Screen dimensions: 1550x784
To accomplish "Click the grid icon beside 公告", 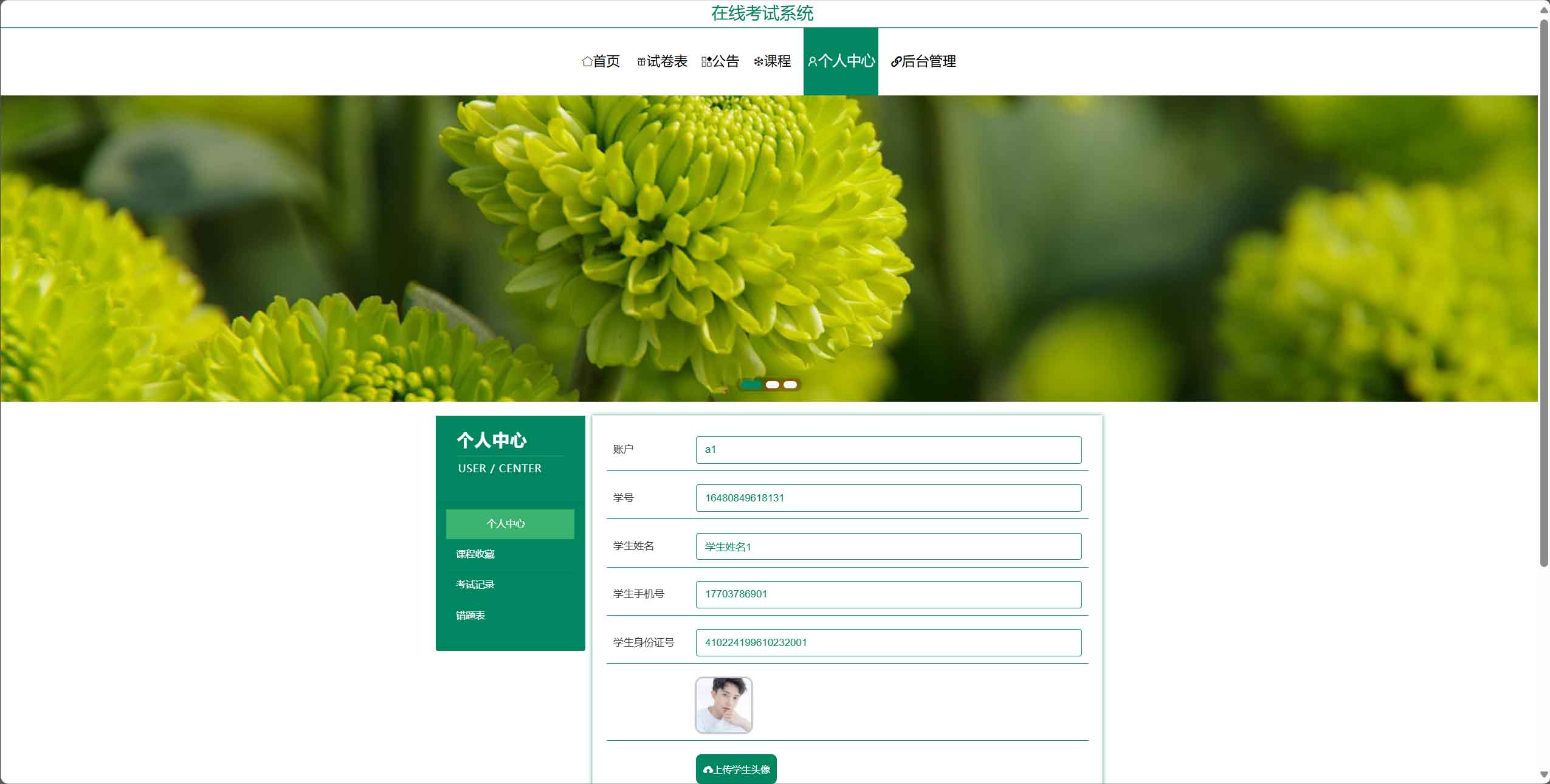I will [706, 61].
